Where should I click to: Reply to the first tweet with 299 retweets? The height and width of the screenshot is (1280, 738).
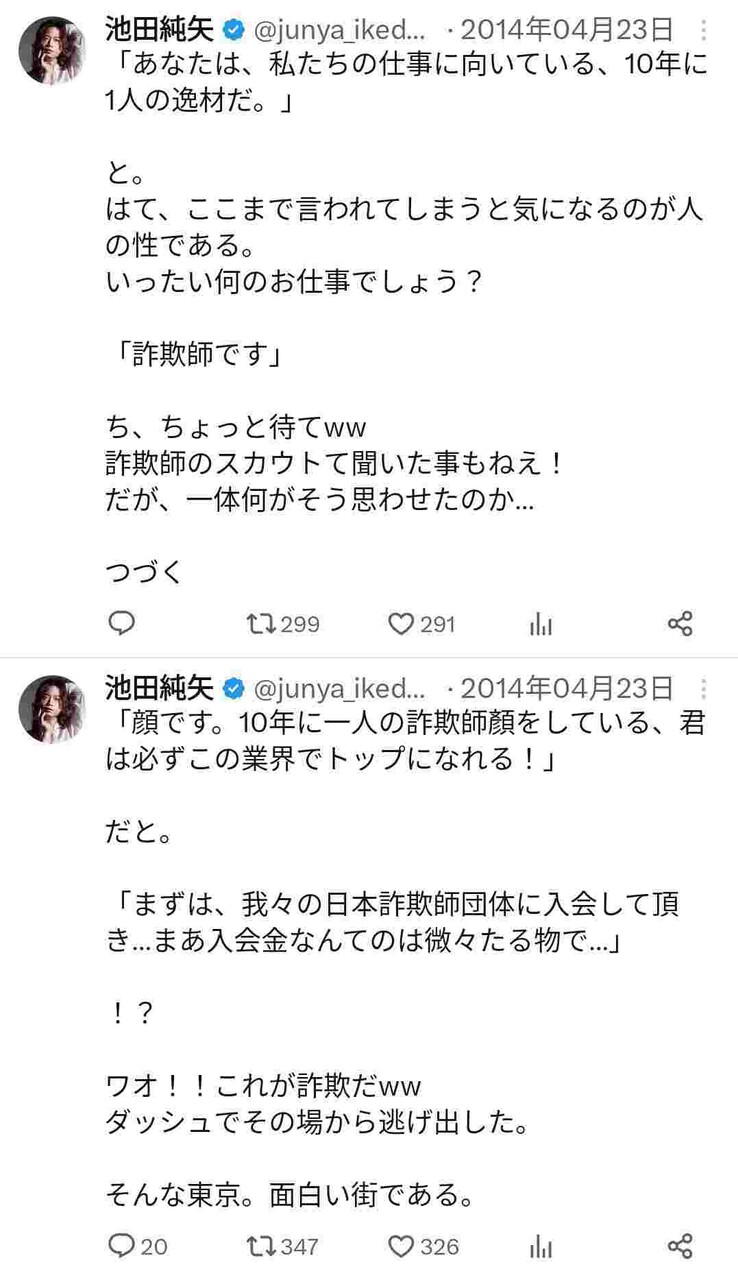click(x=121, y=624)
